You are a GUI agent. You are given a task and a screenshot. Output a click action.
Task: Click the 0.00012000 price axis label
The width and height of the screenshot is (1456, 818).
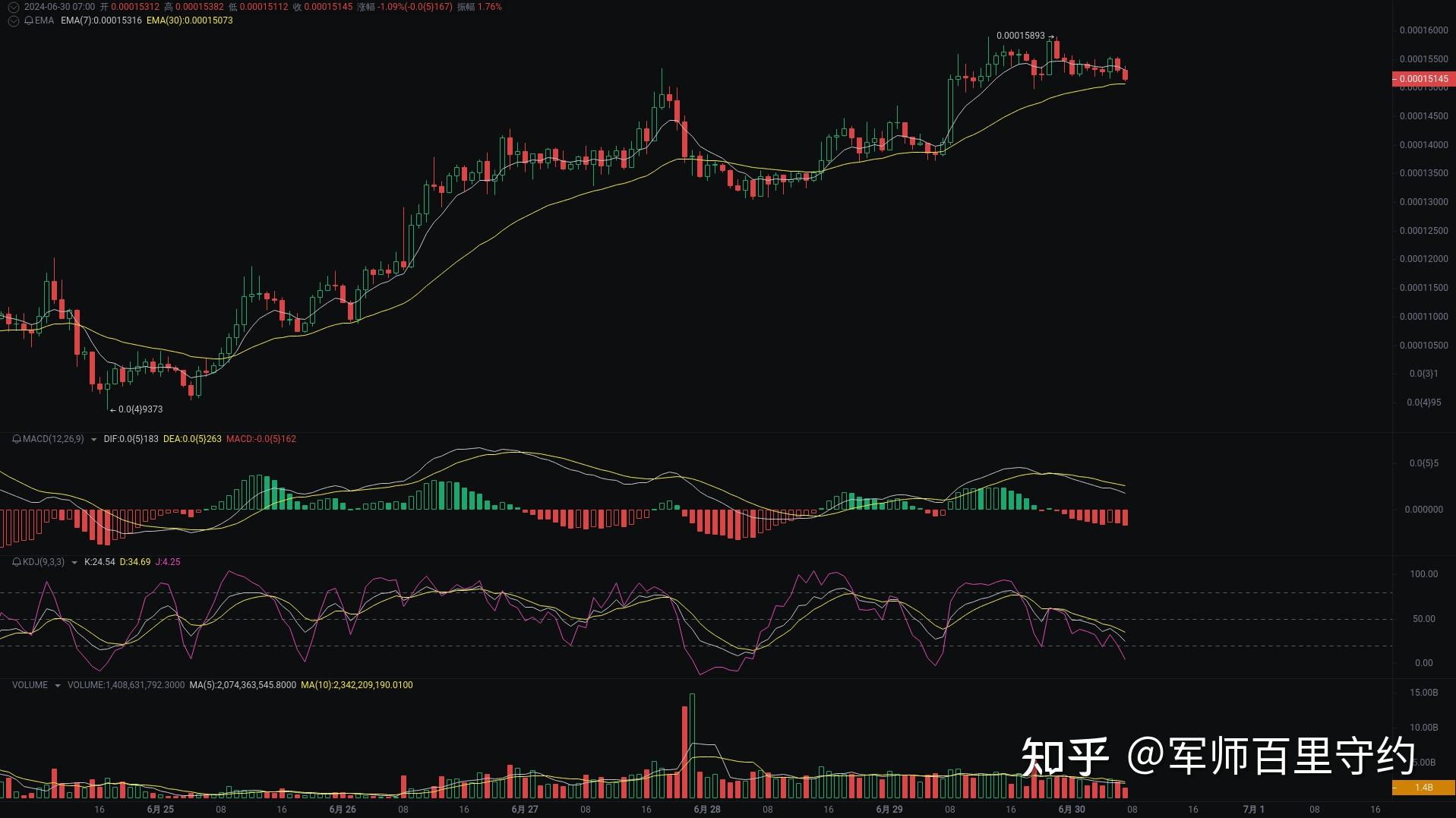point(1423,259)
